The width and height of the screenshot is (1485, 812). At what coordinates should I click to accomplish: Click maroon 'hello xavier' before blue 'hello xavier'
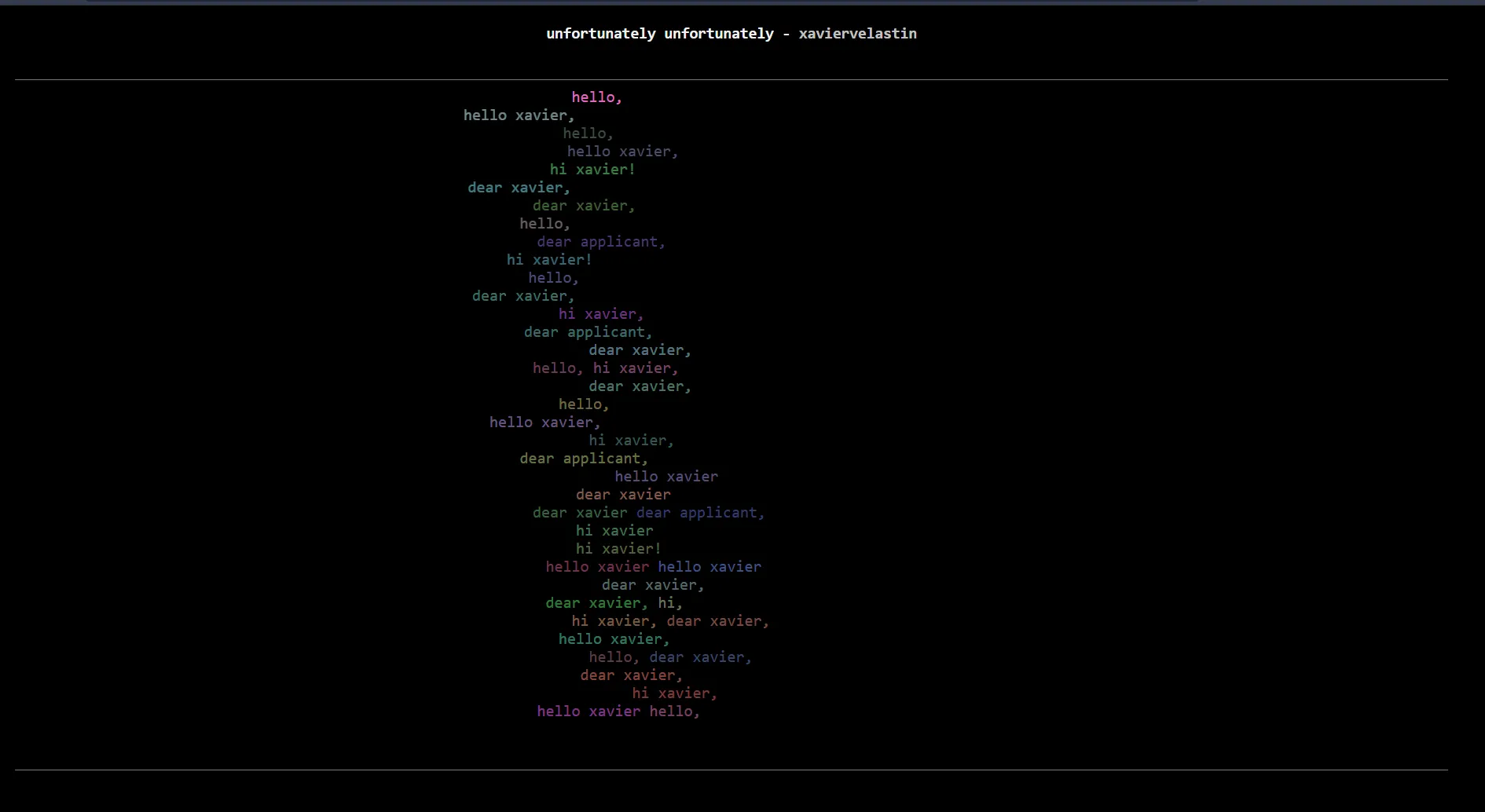[597, 567]
